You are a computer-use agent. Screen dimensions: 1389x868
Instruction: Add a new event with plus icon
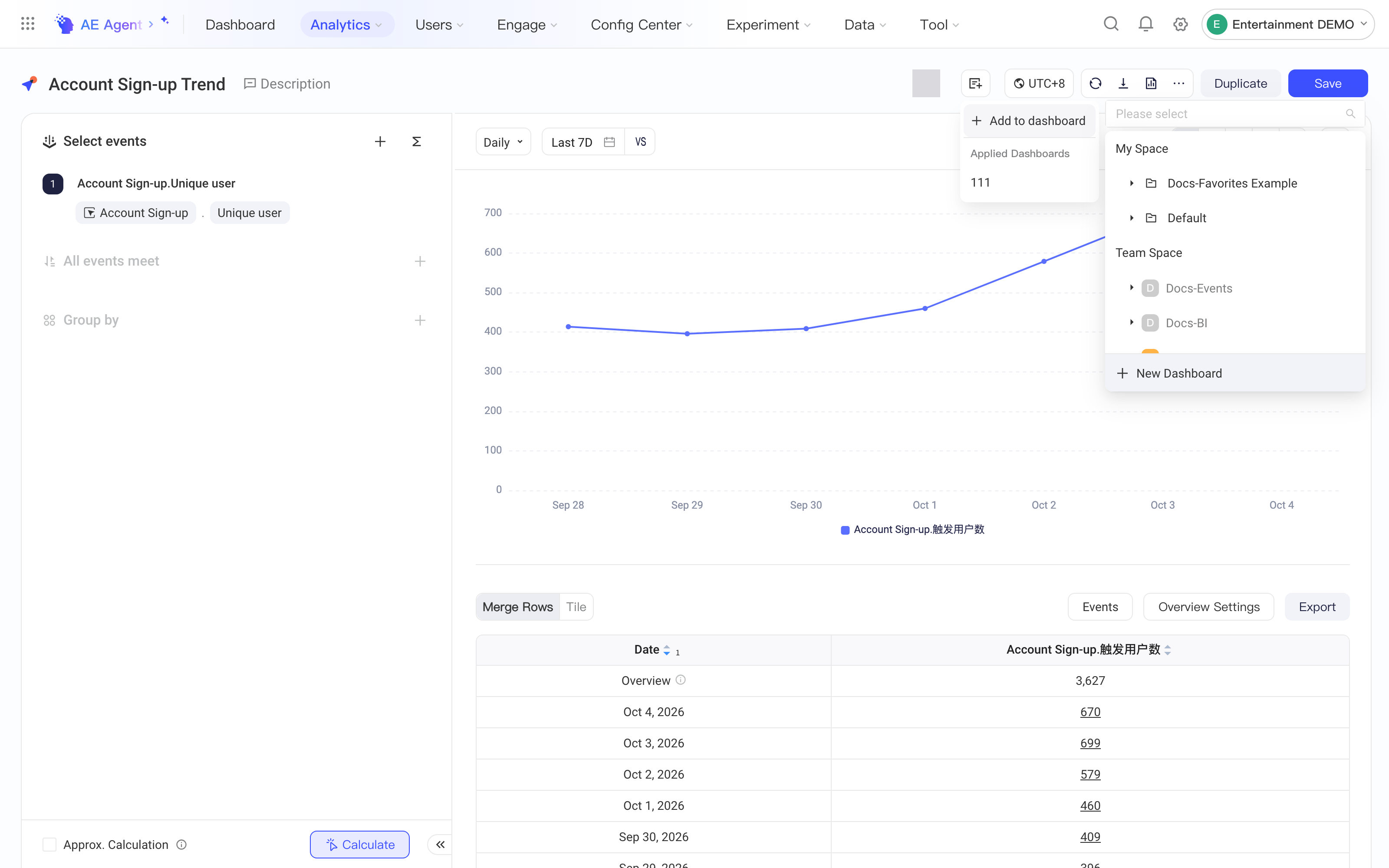[x=380, y=141]
